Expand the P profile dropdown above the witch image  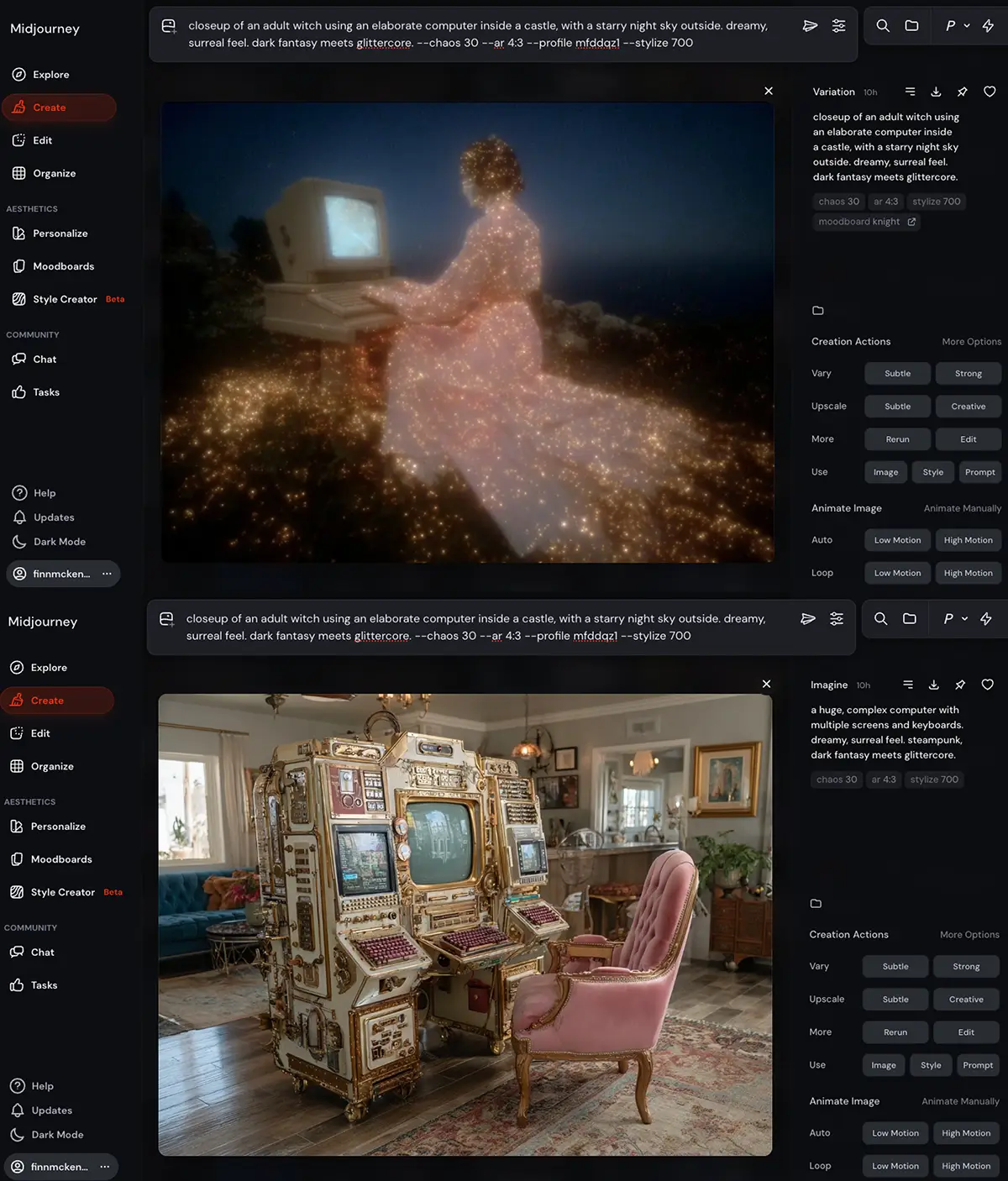(957, 26)
